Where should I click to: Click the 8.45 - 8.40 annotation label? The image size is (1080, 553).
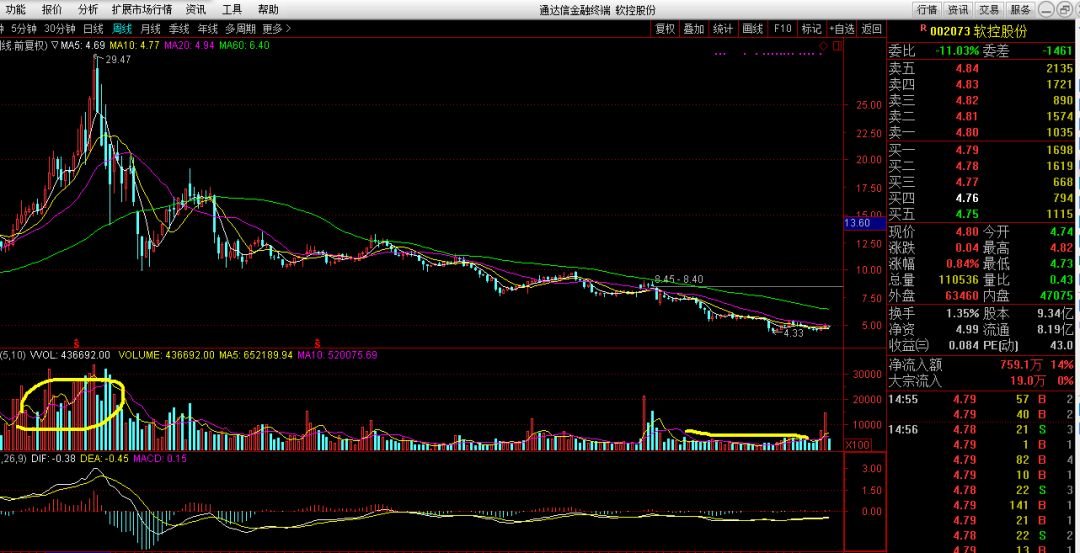(x=679, y=279)
